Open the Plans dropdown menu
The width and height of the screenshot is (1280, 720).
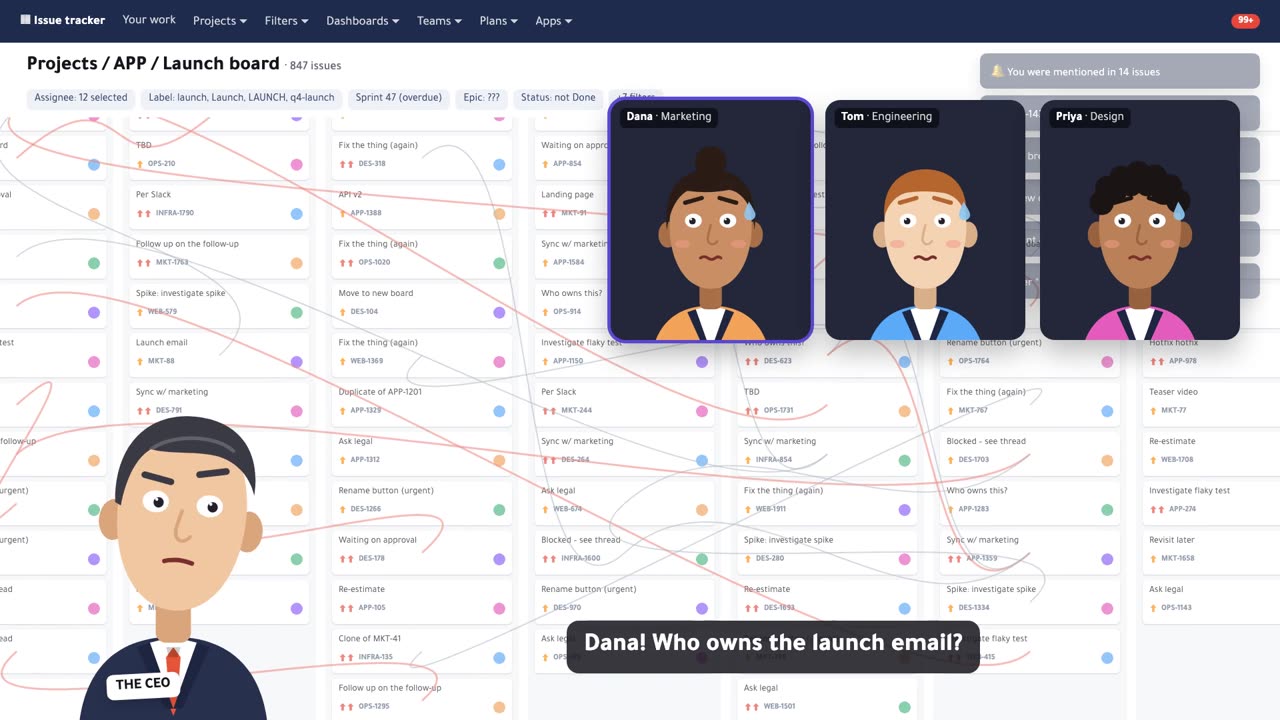(498, 20)
